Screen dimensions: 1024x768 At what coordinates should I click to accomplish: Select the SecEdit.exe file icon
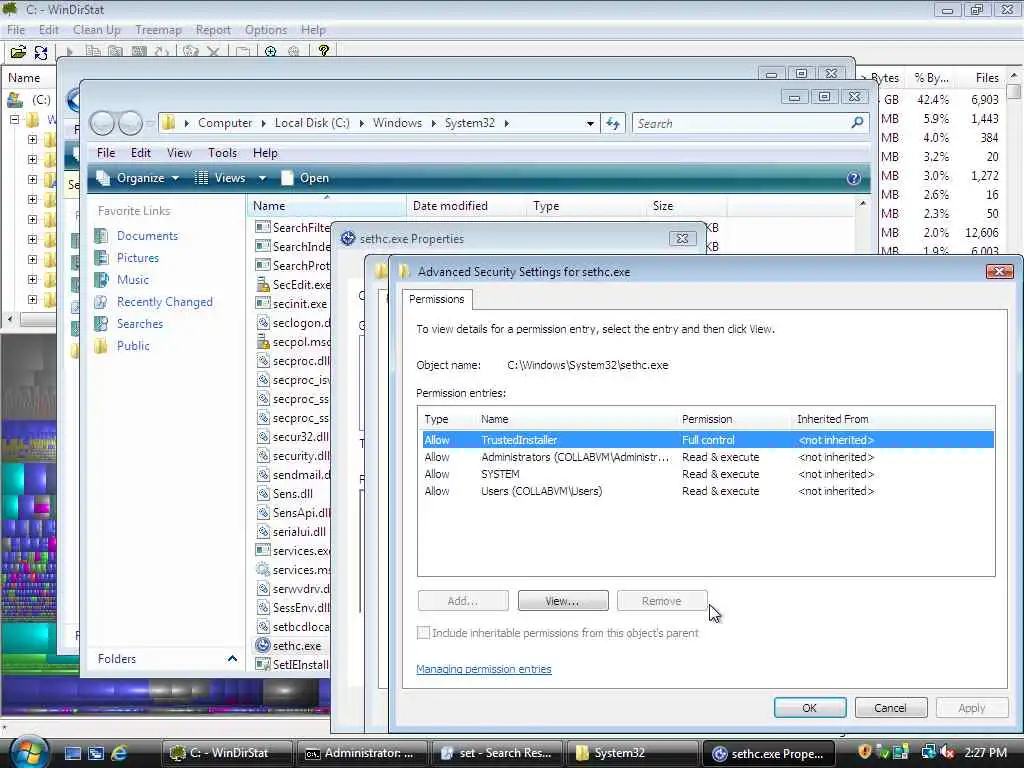263,284
